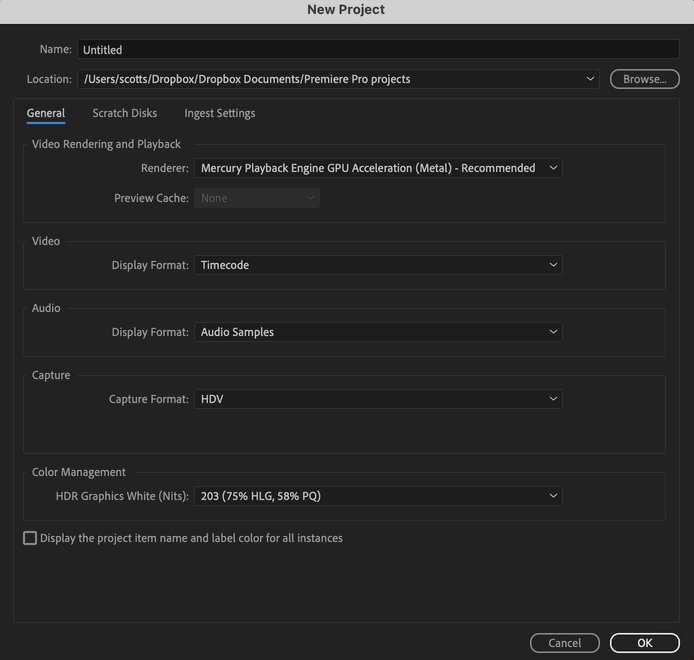Screen dimensions: 694x660
Task: Click the "Audio" section label
Action: [x=46, y=308]
